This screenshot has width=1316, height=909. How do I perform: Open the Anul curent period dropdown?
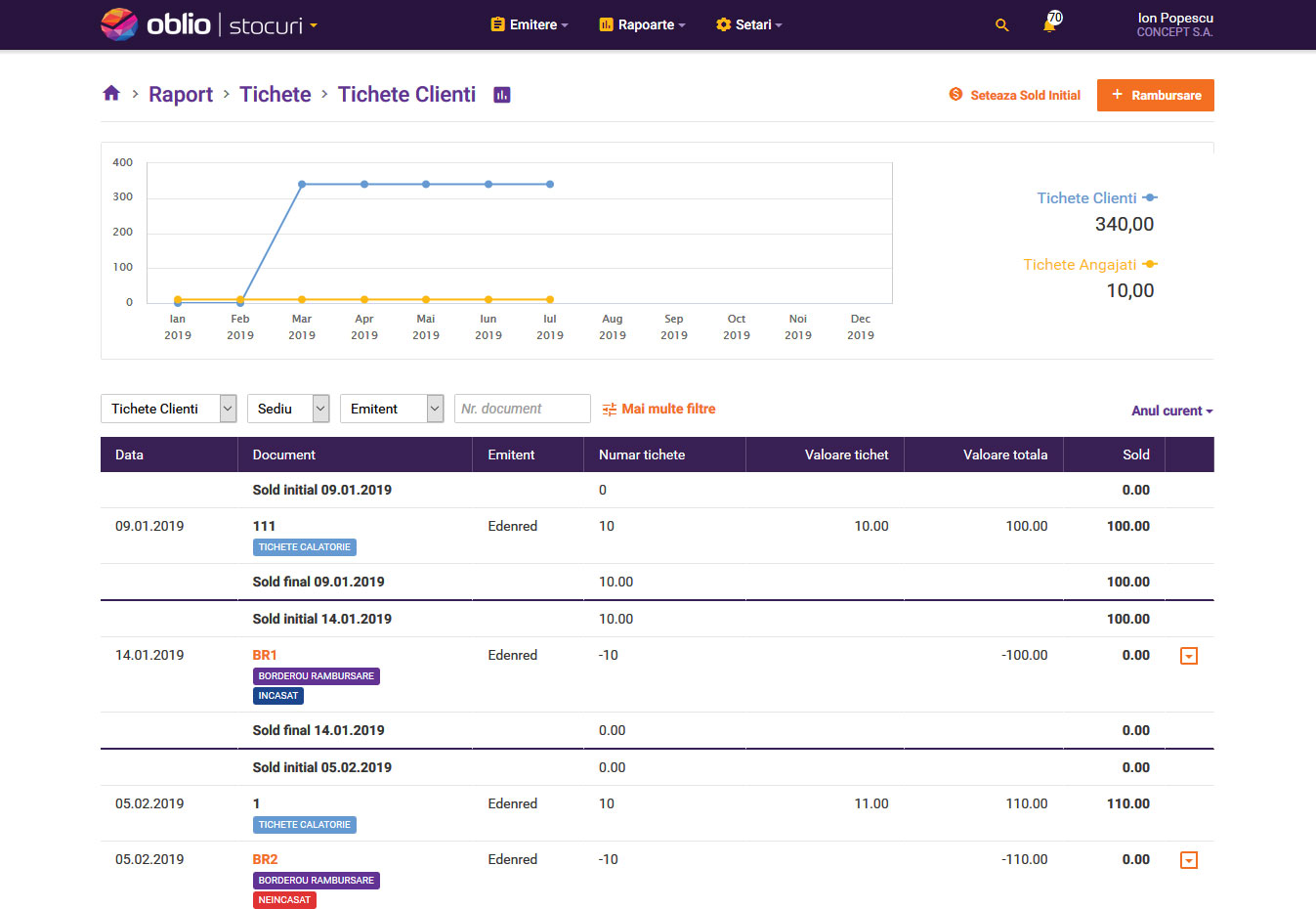click(1172, 411)
